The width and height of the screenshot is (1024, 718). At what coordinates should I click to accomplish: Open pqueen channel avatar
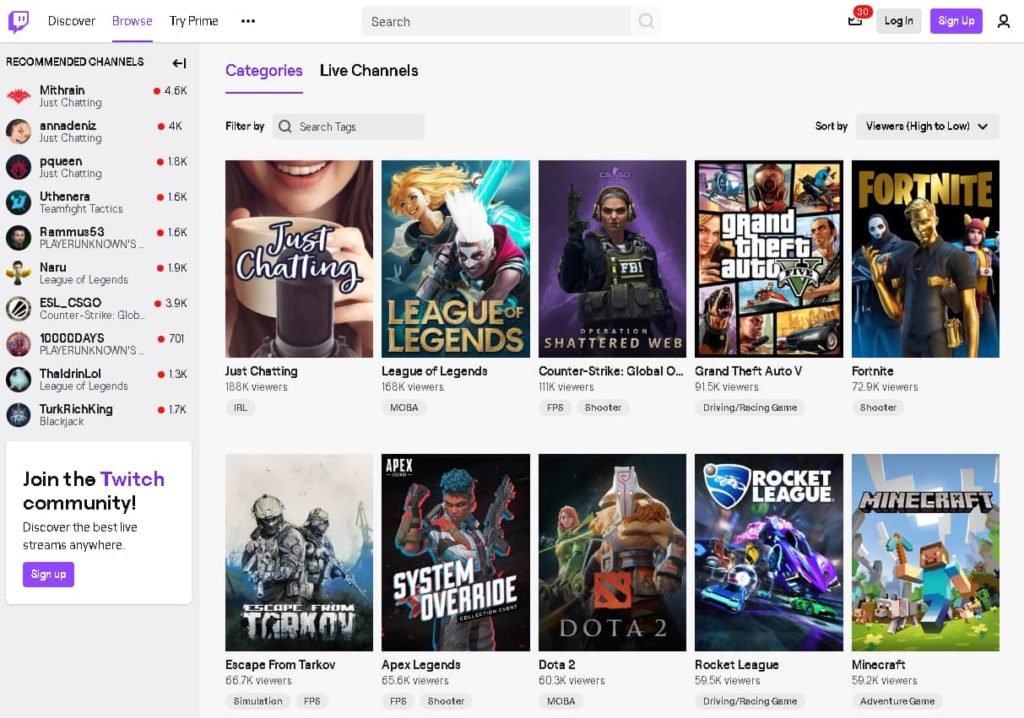click(18, 167)
